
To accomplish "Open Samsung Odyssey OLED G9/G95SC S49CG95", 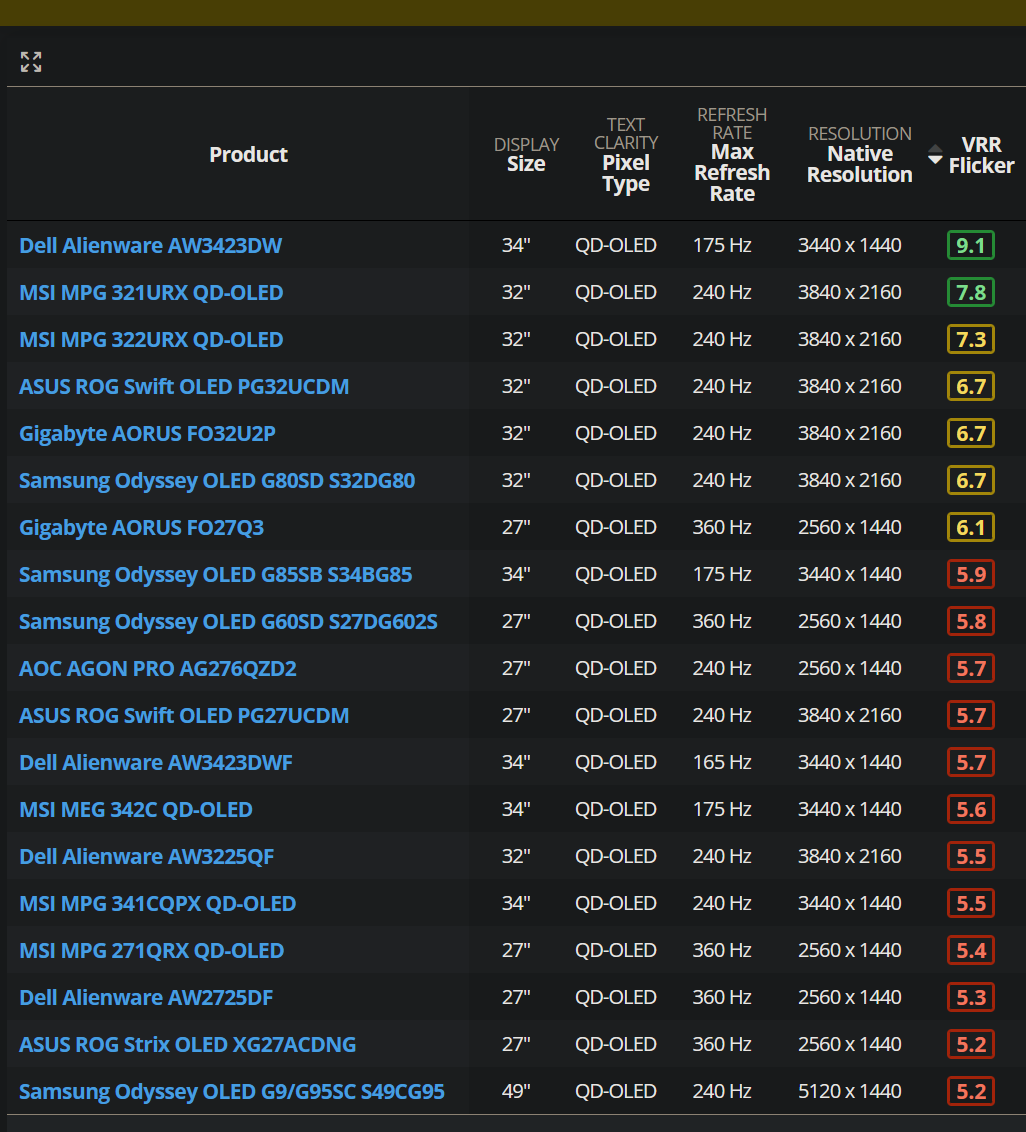I will (232, 1092).
